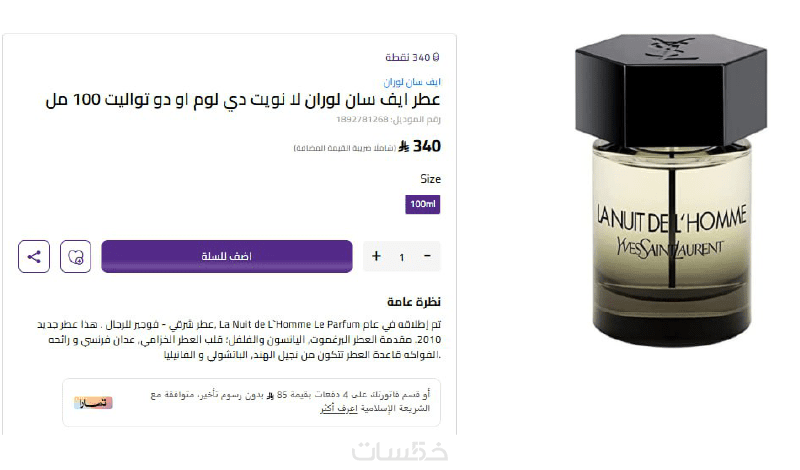Click the quantity number field
This screenshot has height=470, width=800.
(402, 257)
